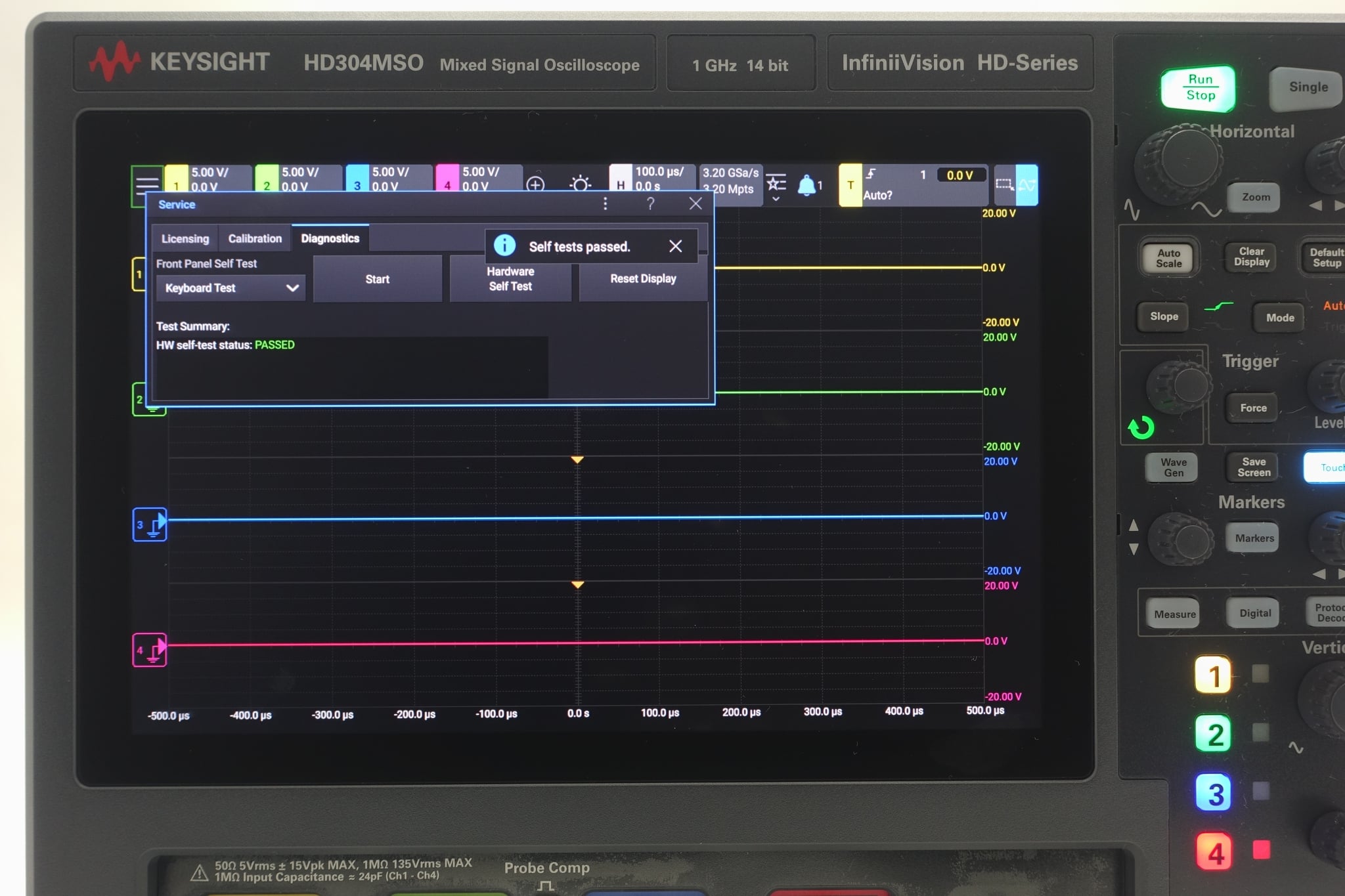Tap the PASSED status text
Image resolution: width=1345 pixels, height=896 pixels.
pos(275,345)
